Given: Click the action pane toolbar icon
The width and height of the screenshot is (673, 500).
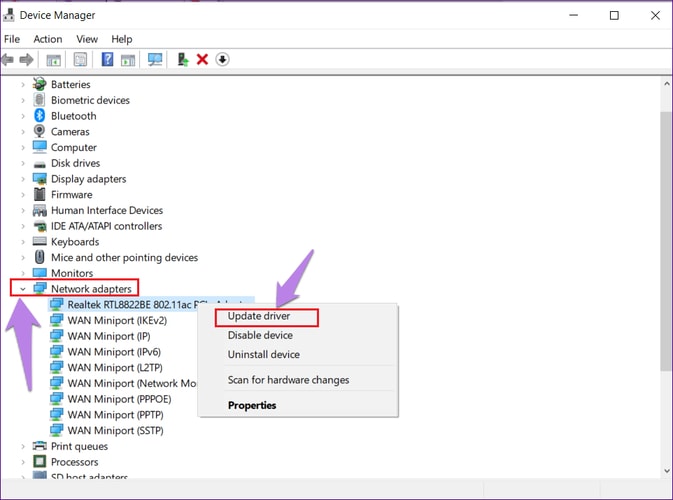Looking at the screenshot, I should [x=128, y=60].
